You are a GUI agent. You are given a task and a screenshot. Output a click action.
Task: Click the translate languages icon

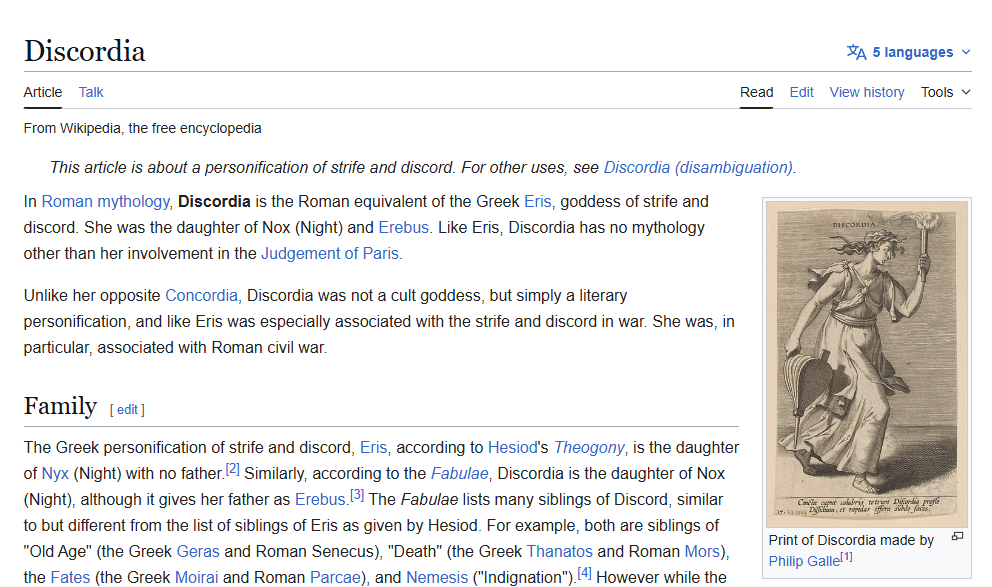tap(856, 52)
